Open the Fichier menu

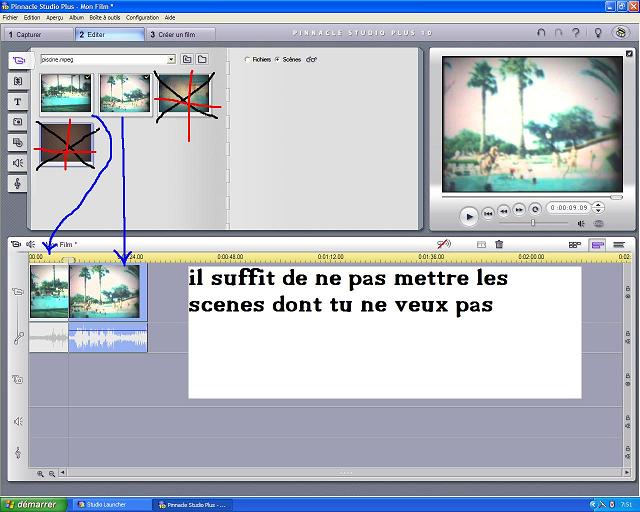(10, 18)
